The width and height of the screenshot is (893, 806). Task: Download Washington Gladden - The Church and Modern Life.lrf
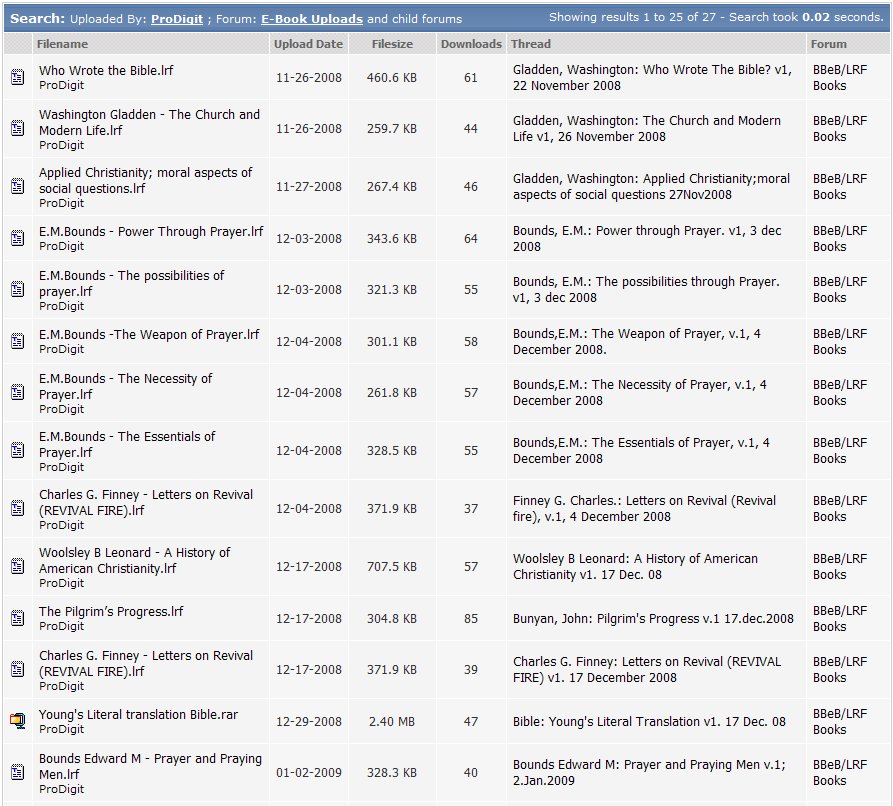[149, 122]
